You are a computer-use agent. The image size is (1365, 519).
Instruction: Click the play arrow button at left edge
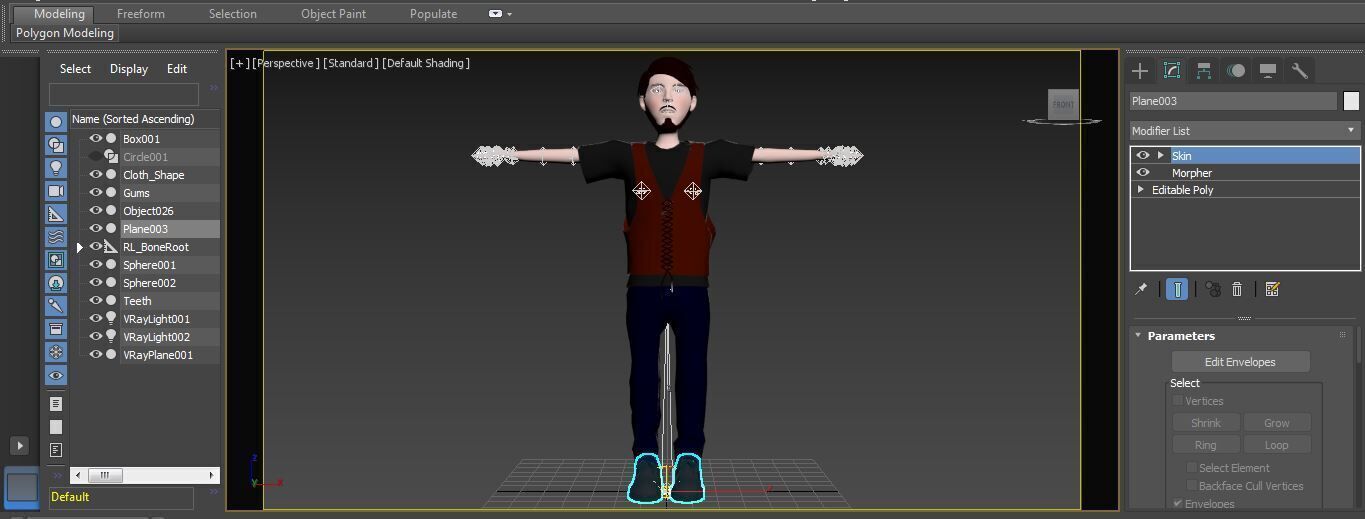point(19,445)
